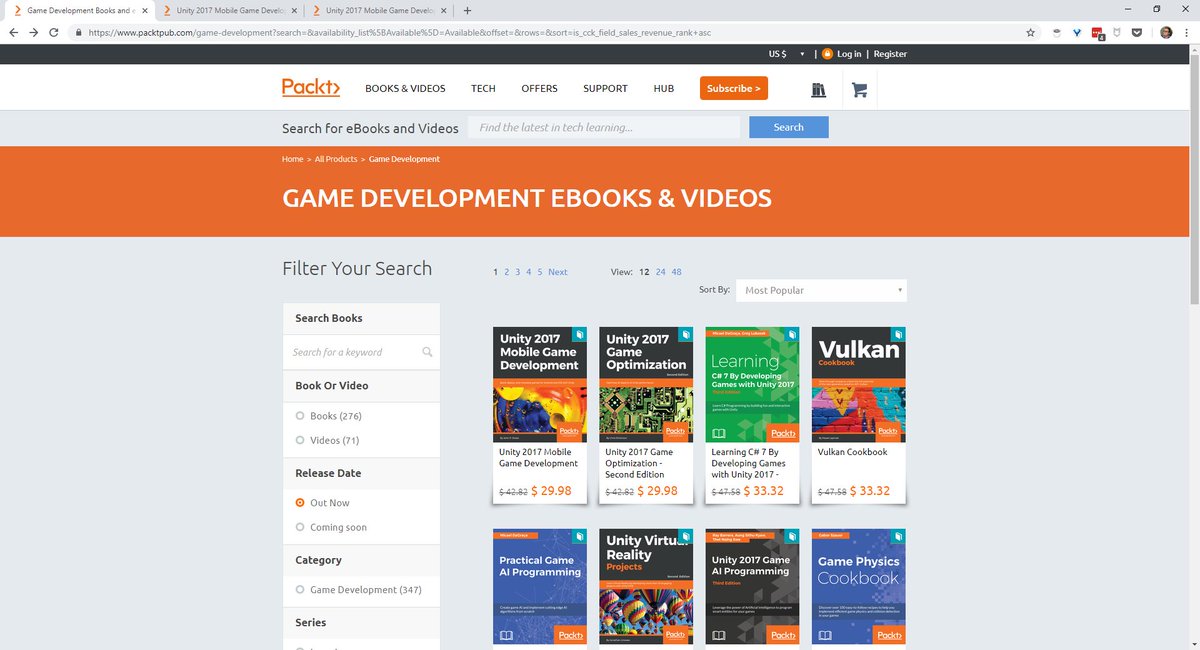Open Unity Virtual Reality Projects cover

pos(646,586)
